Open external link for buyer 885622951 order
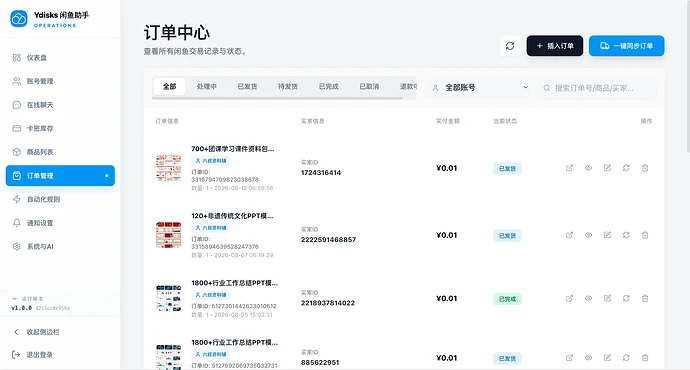The width and height of the screenshot is (690, 370). (x=569, y=358)
